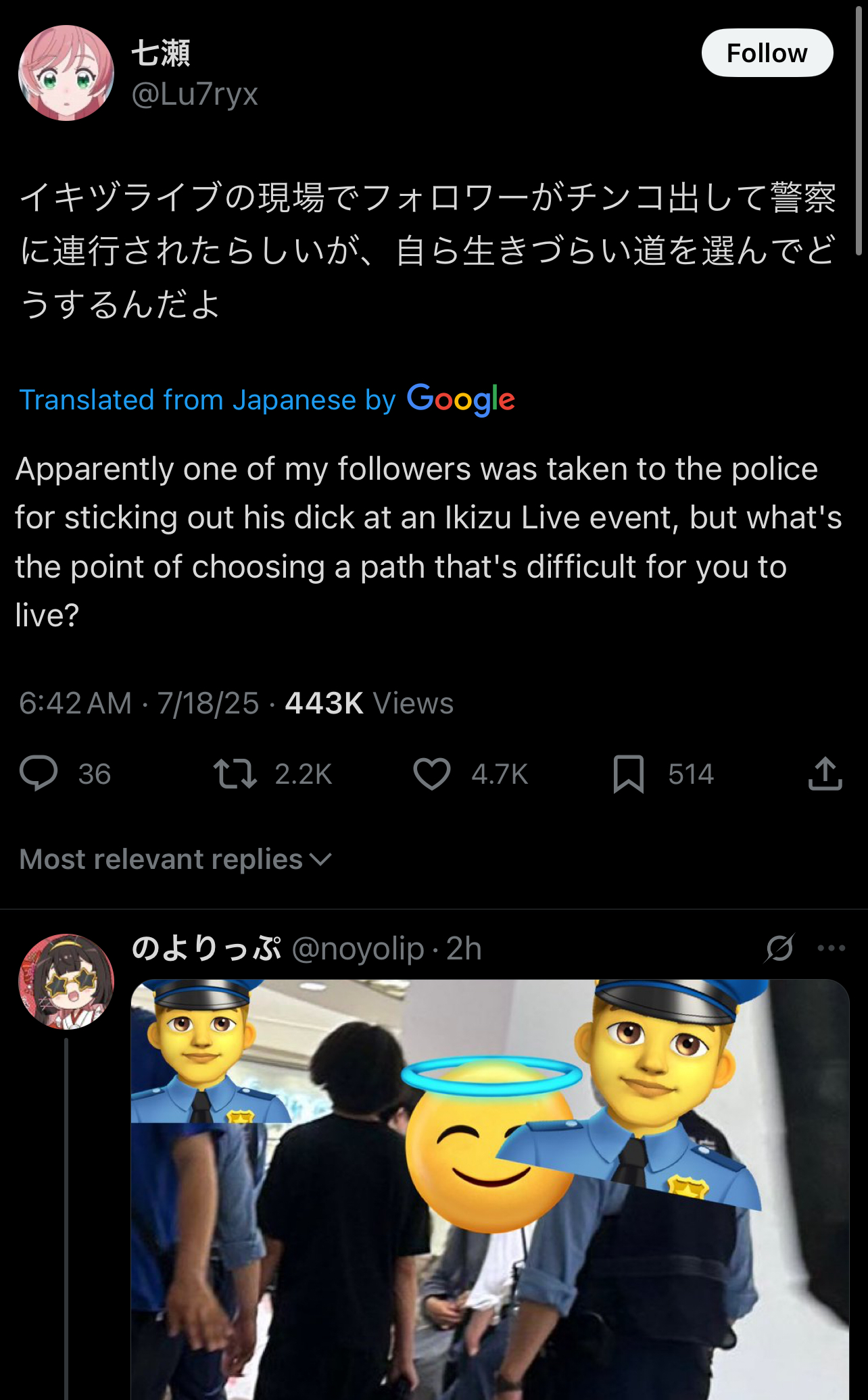Tap the Grok slashed-circle icon on reply
Screen dimensions: 868x1400
click(779, 948)
